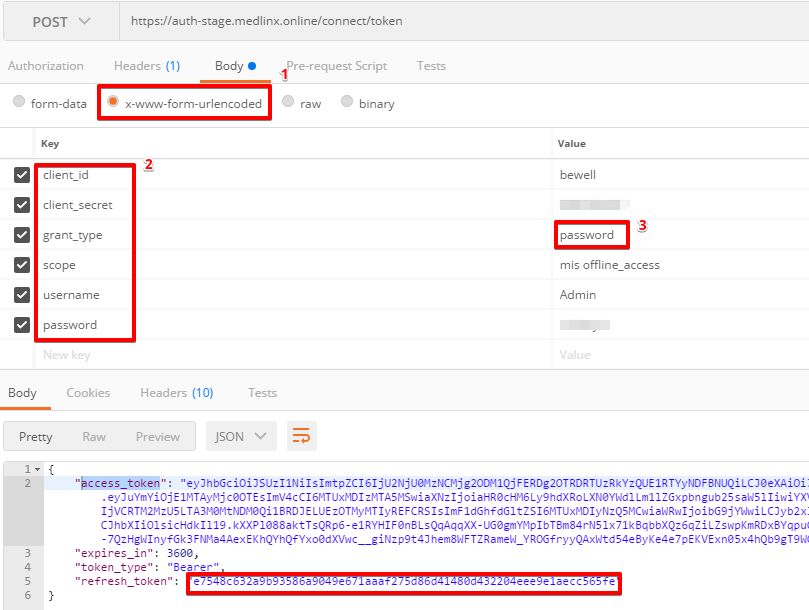Image resolution: width=809 pixels, height=610 pixels.
Task: Select the Pretty response view
Action: (x=36, y=436)
